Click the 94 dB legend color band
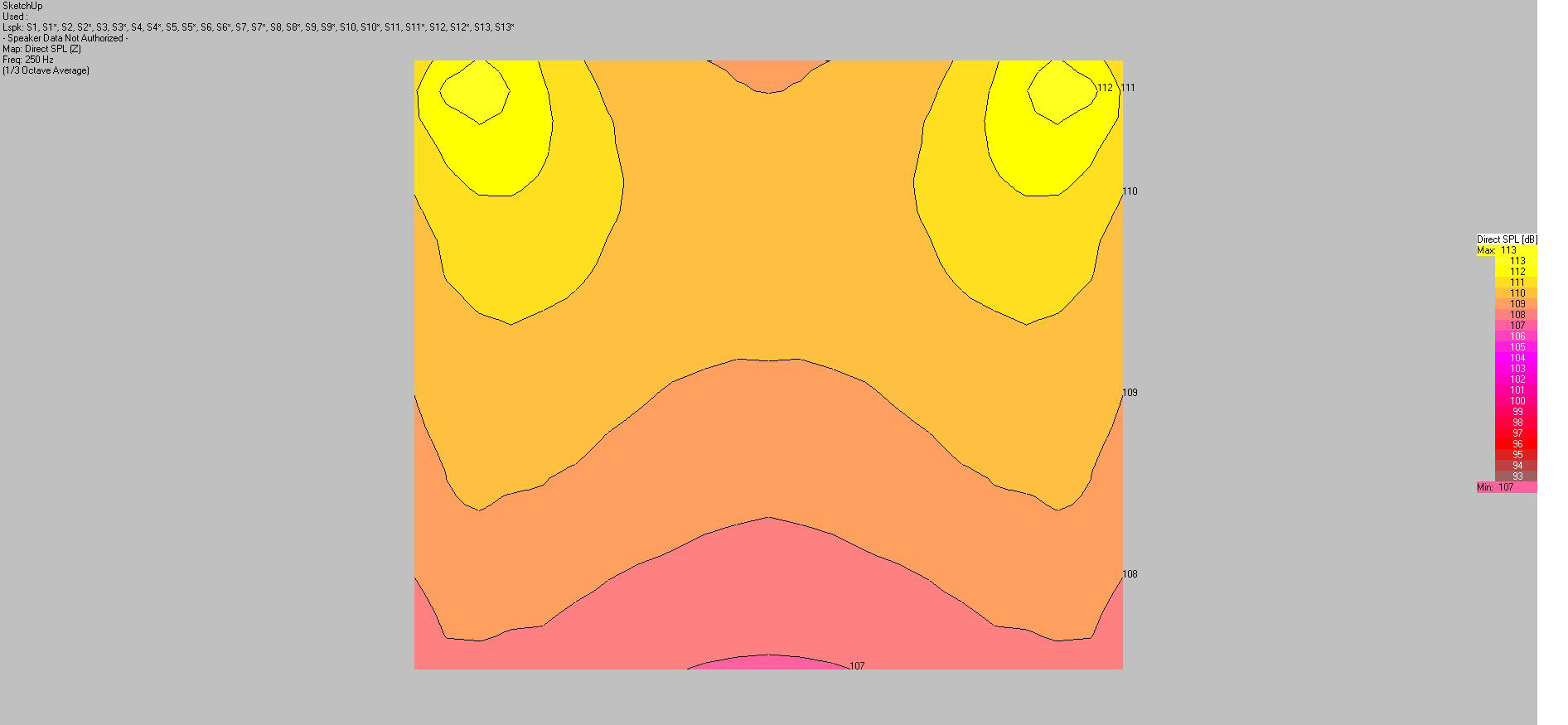Screen dimensions: 1568x725 point(1516,466)
